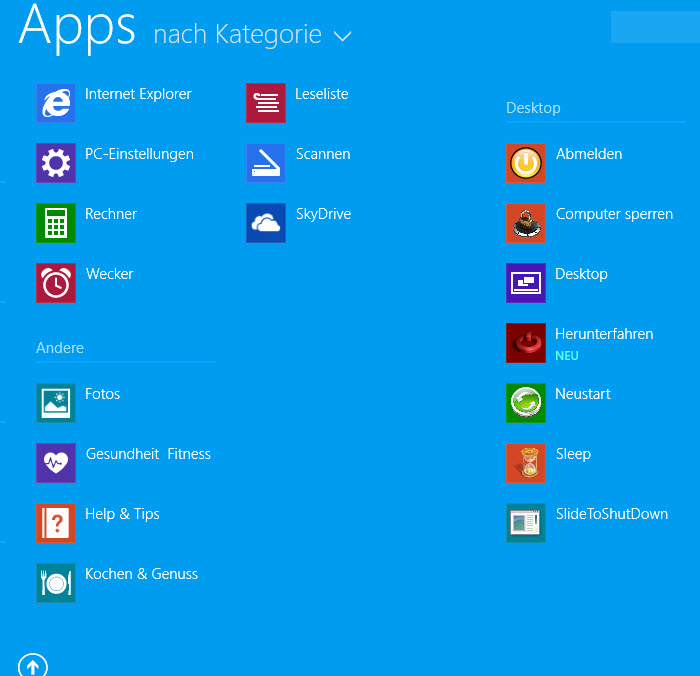Click the Leseliste label text
Viewport: 700px width, 676px height.
point(321,94)
